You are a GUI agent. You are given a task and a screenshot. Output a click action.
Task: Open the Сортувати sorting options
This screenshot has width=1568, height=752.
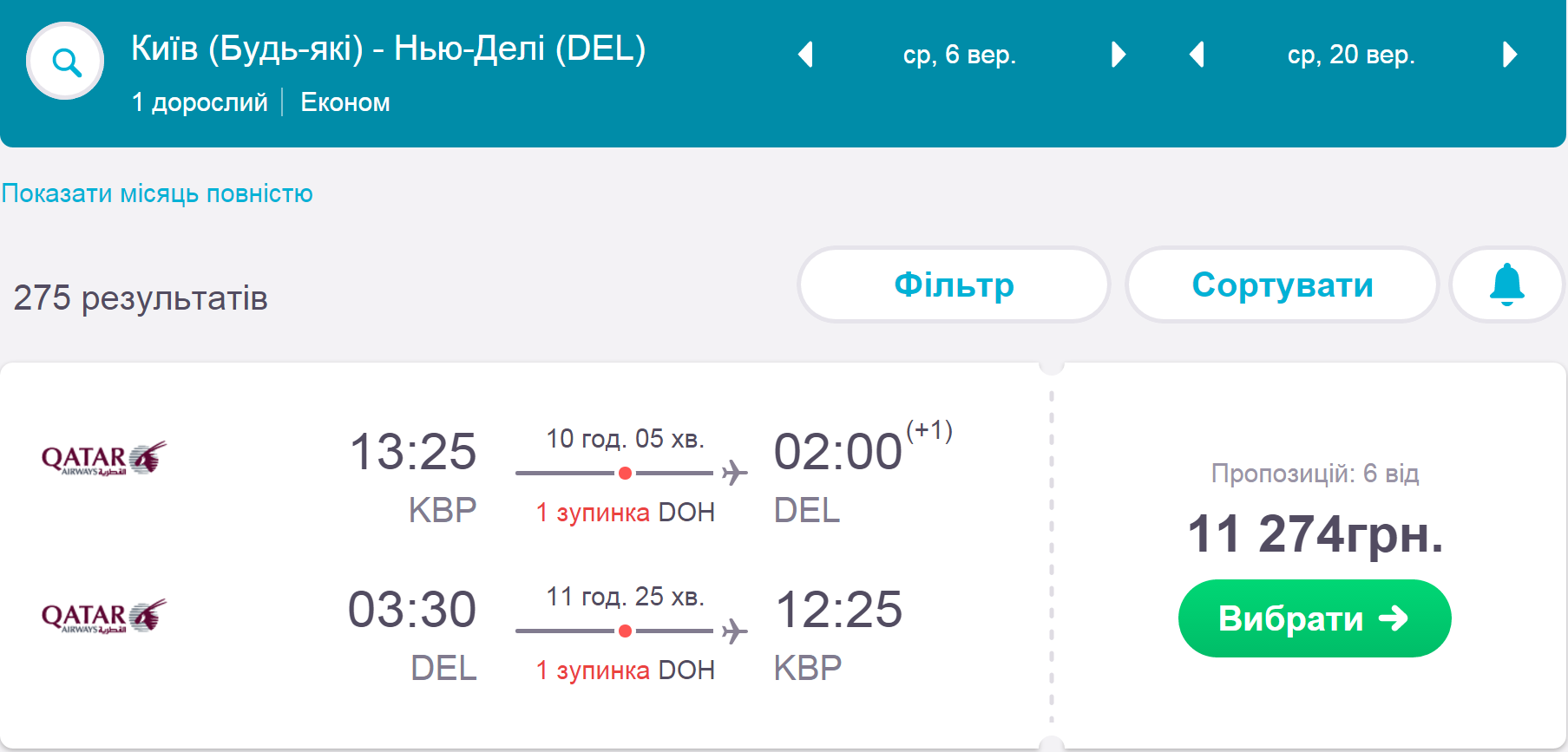tap(1282, 284)
